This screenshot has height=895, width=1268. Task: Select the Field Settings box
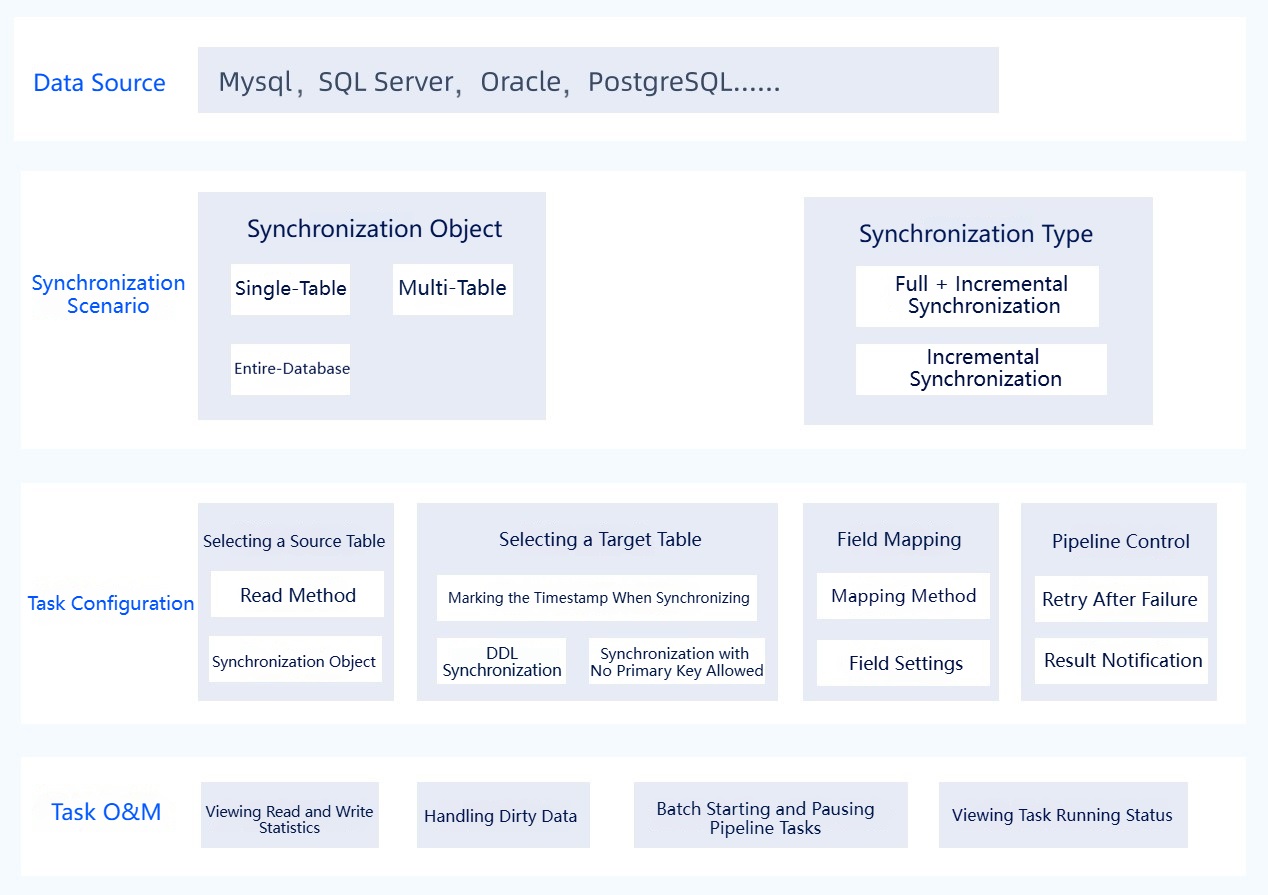[x=903, y=663]
